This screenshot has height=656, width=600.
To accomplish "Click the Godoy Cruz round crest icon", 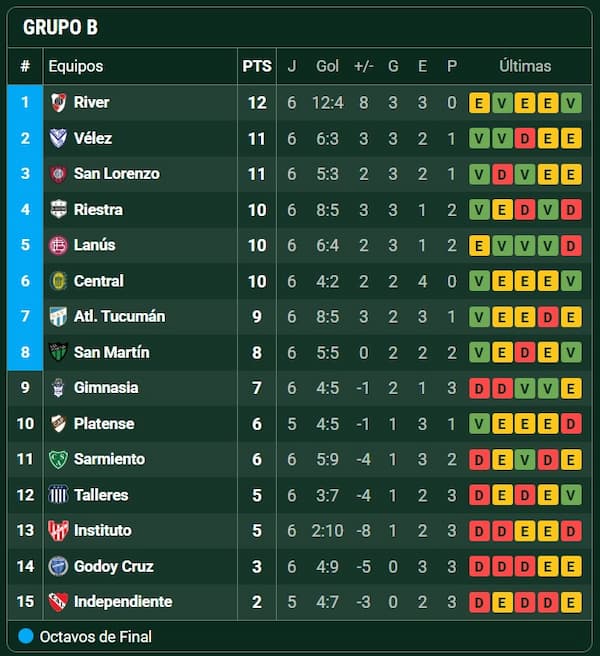I will coord(58,566).
